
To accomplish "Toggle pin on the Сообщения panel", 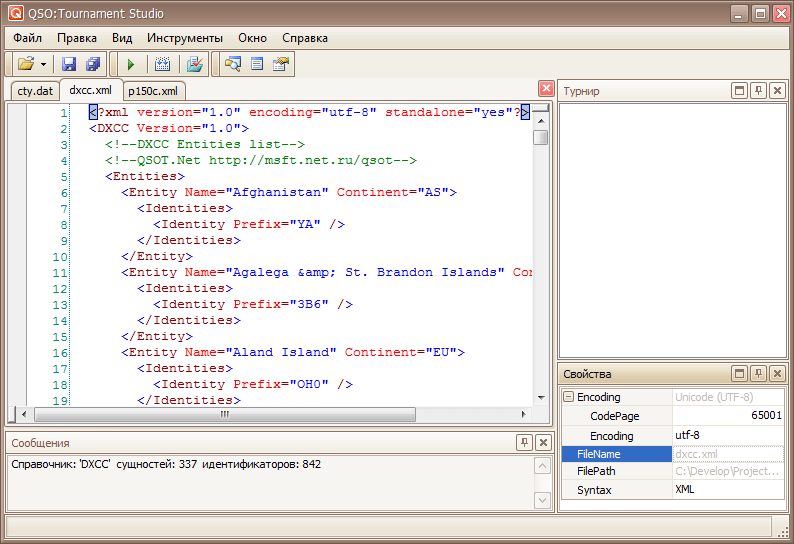I will click(x=525, y=442).
